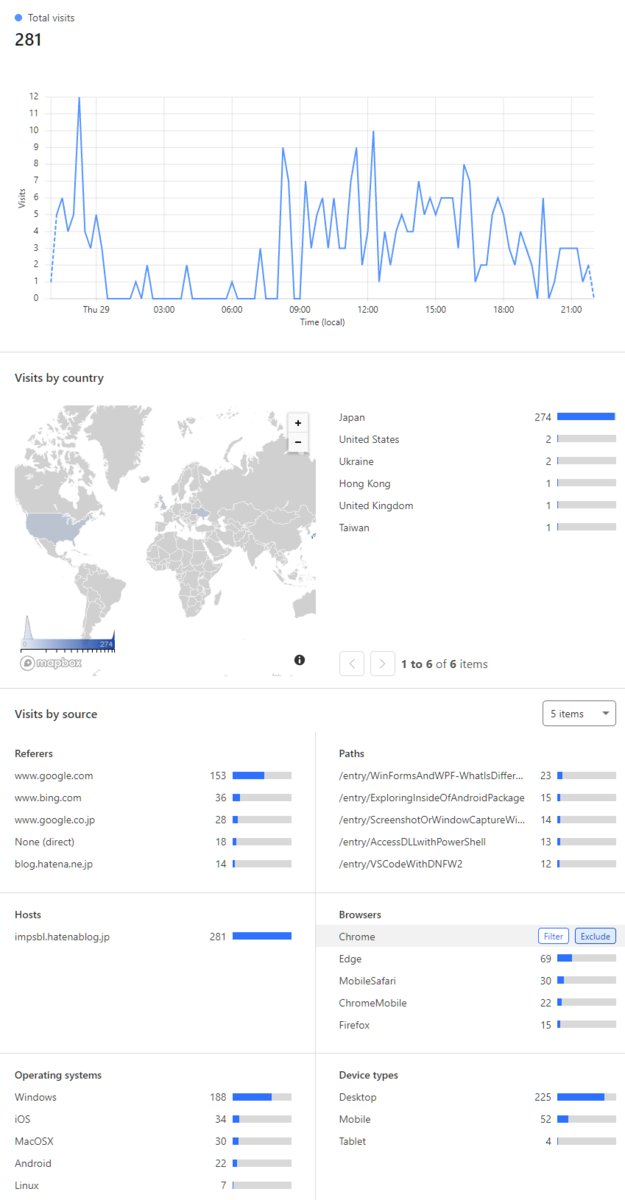
Task: Select the Japan country row
Action: pyautogui.click(x=477, y=418)
